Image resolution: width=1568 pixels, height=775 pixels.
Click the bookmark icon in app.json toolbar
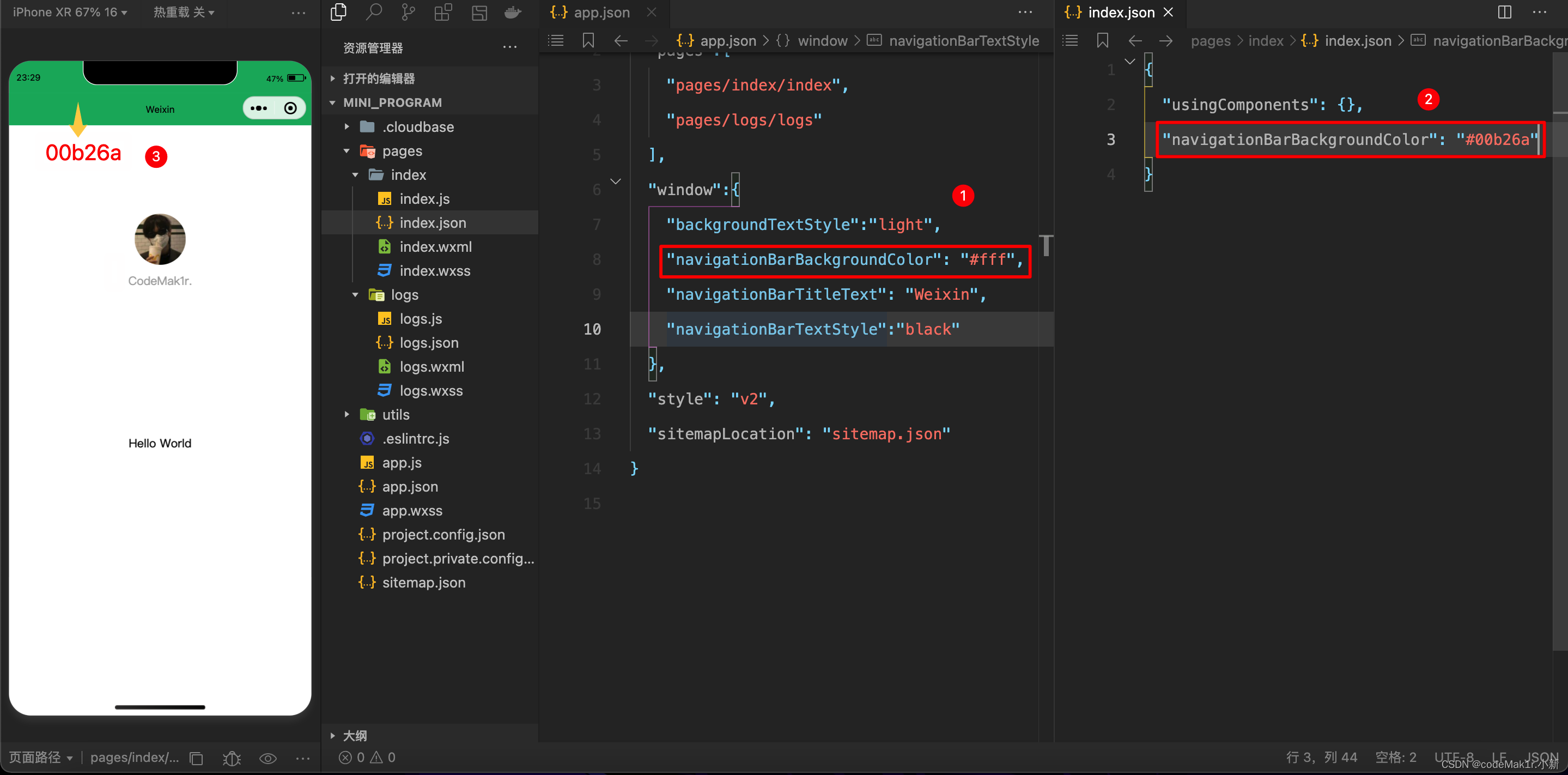(x=588, y=41)
